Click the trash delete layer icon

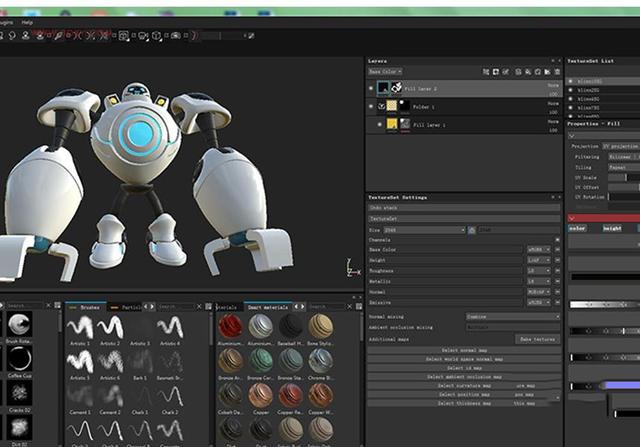557,72
